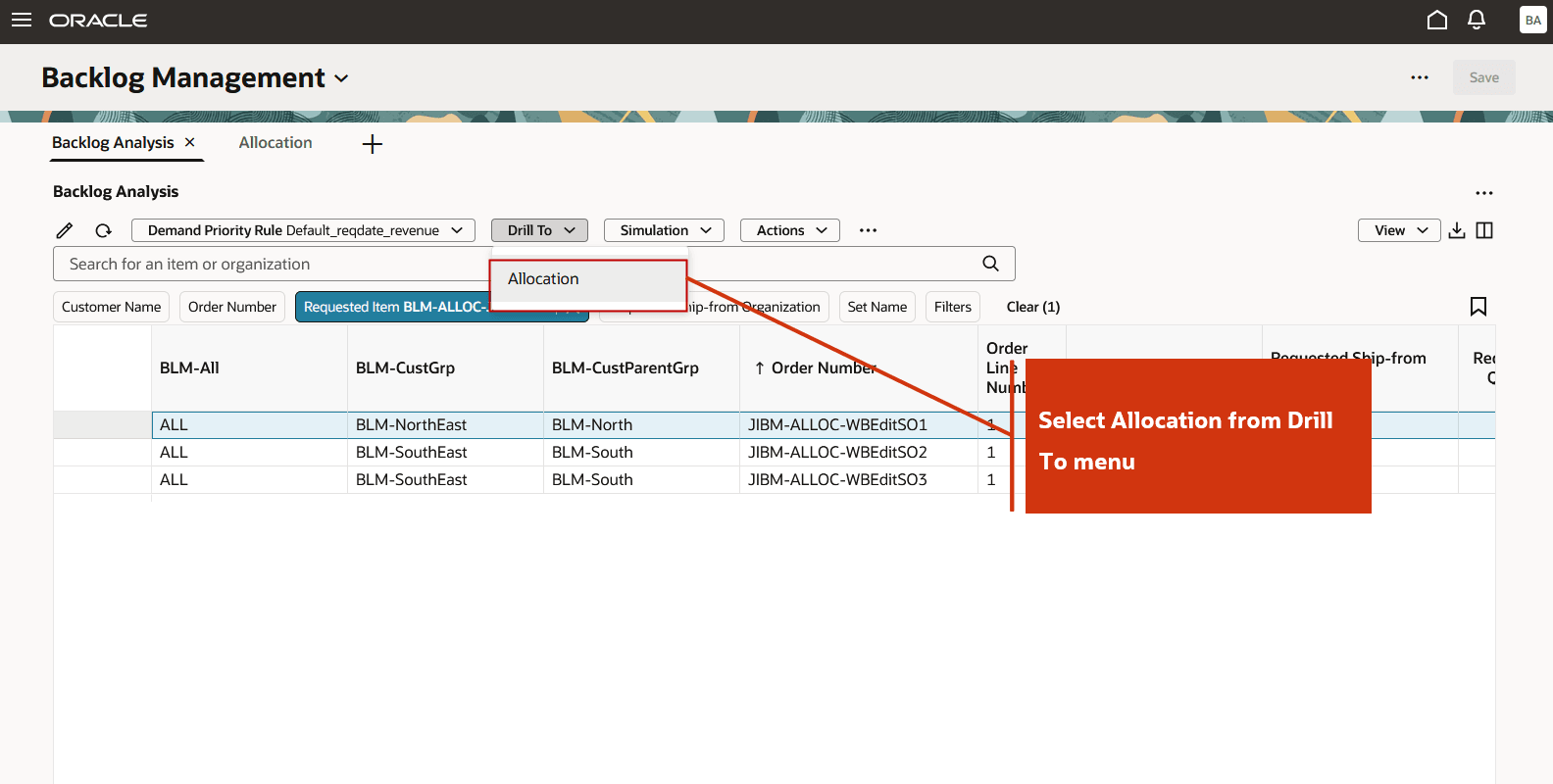1553x784 pixels.
Task: Click the Customer Name filter chip
Action: click(111, 307)
